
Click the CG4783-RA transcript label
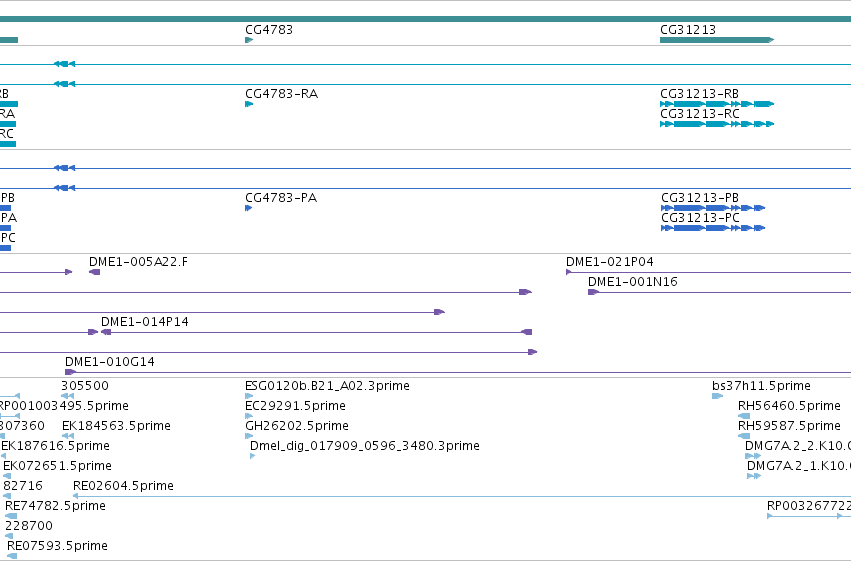(x=281, y=94)
